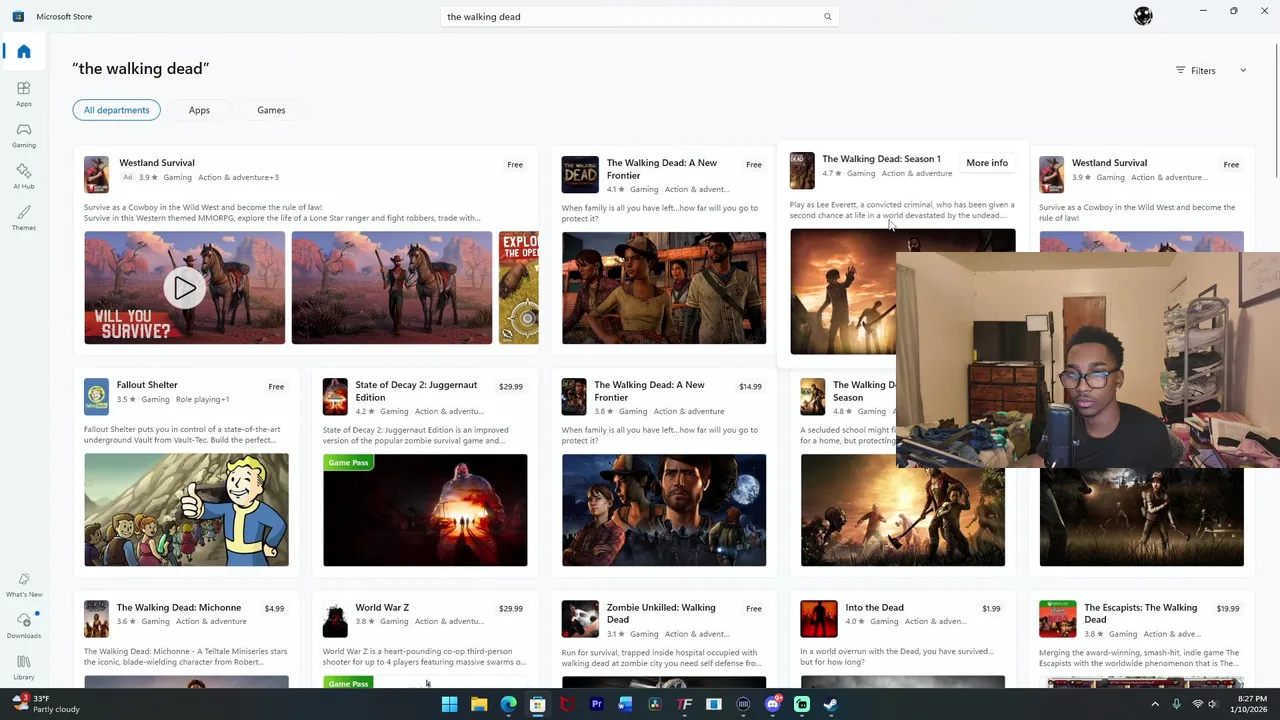This screenshot has width=1280, height=720.
Task: Open Windows Start menu on taskbar
Action: point(449,704)
